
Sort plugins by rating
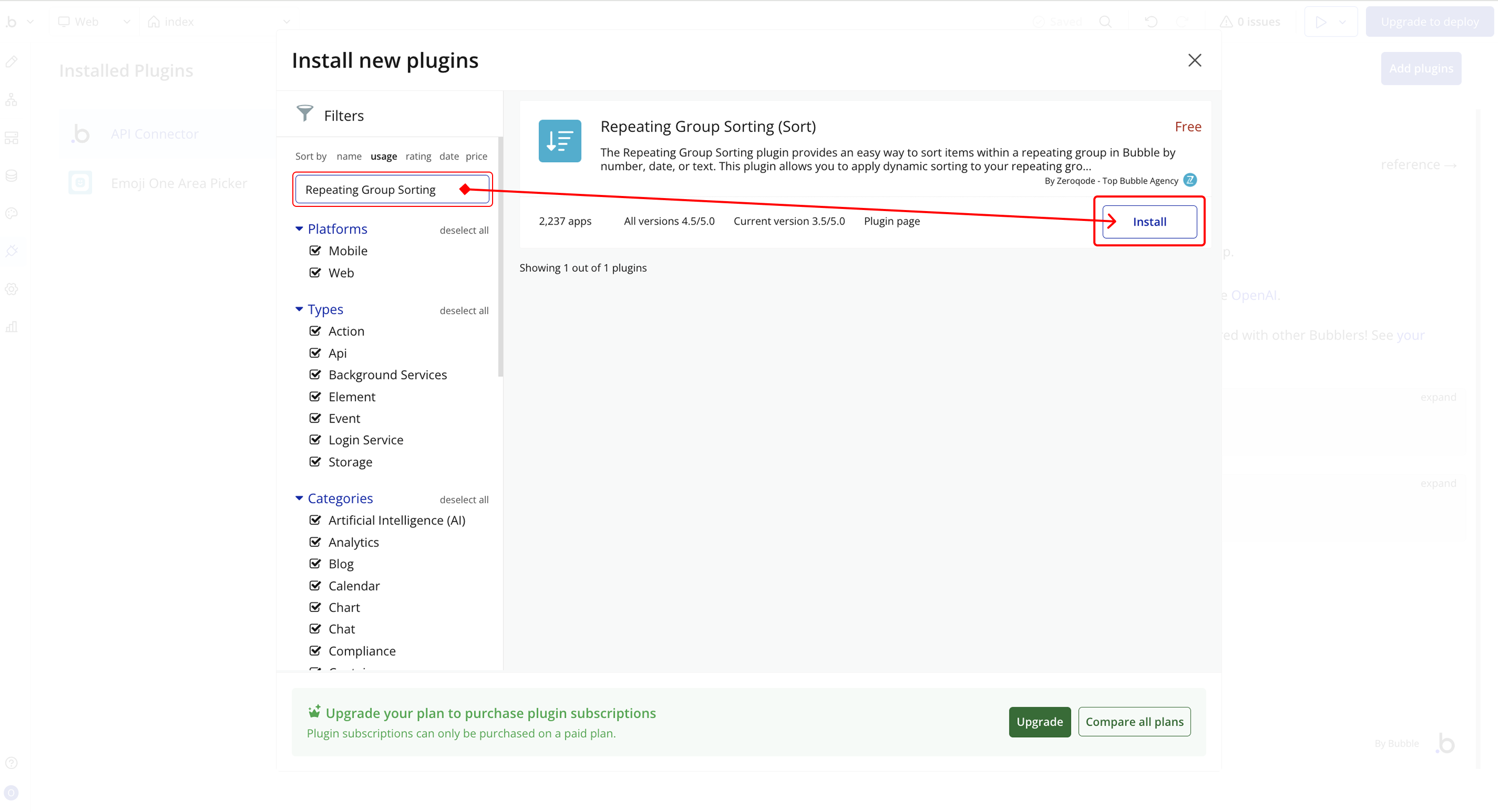(x=418, y=156)
